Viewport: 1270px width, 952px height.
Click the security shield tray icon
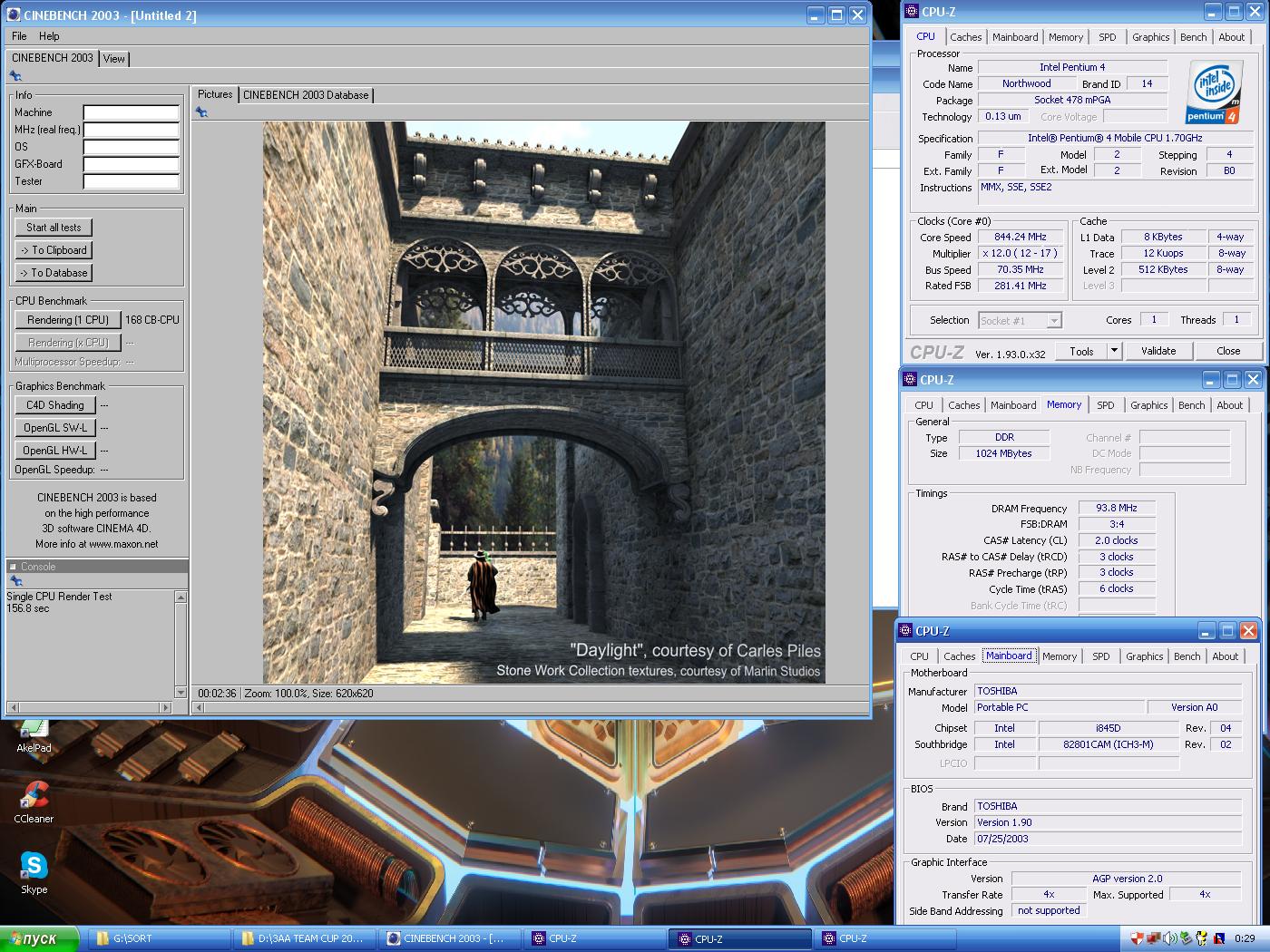[1137, 938]
